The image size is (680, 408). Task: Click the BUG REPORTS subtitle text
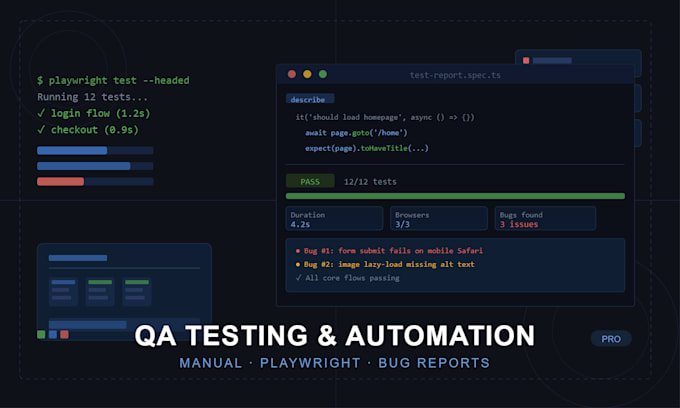(434, 363)
